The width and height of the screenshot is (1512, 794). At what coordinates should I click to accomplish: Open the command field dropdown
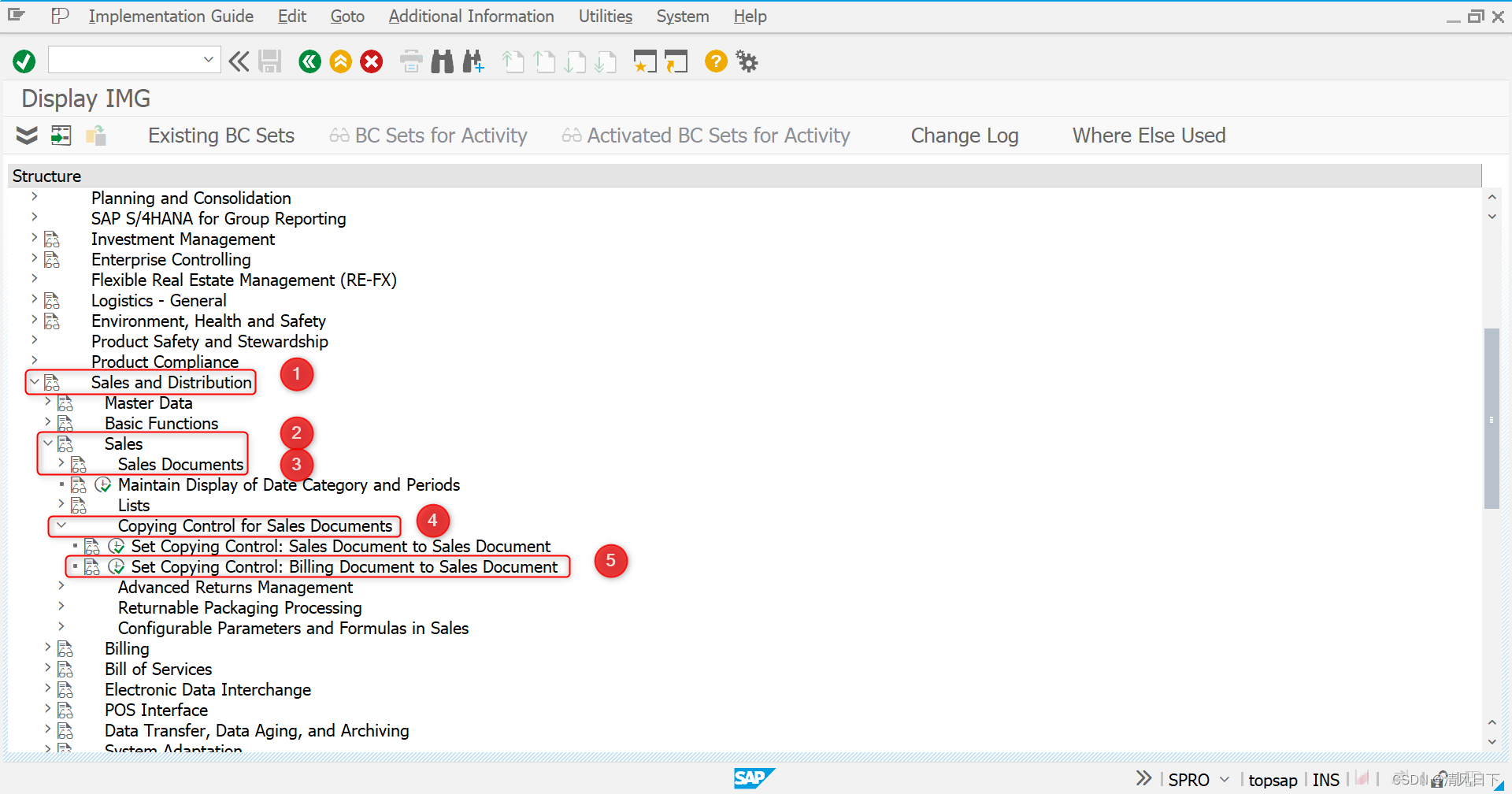(208, 60)
